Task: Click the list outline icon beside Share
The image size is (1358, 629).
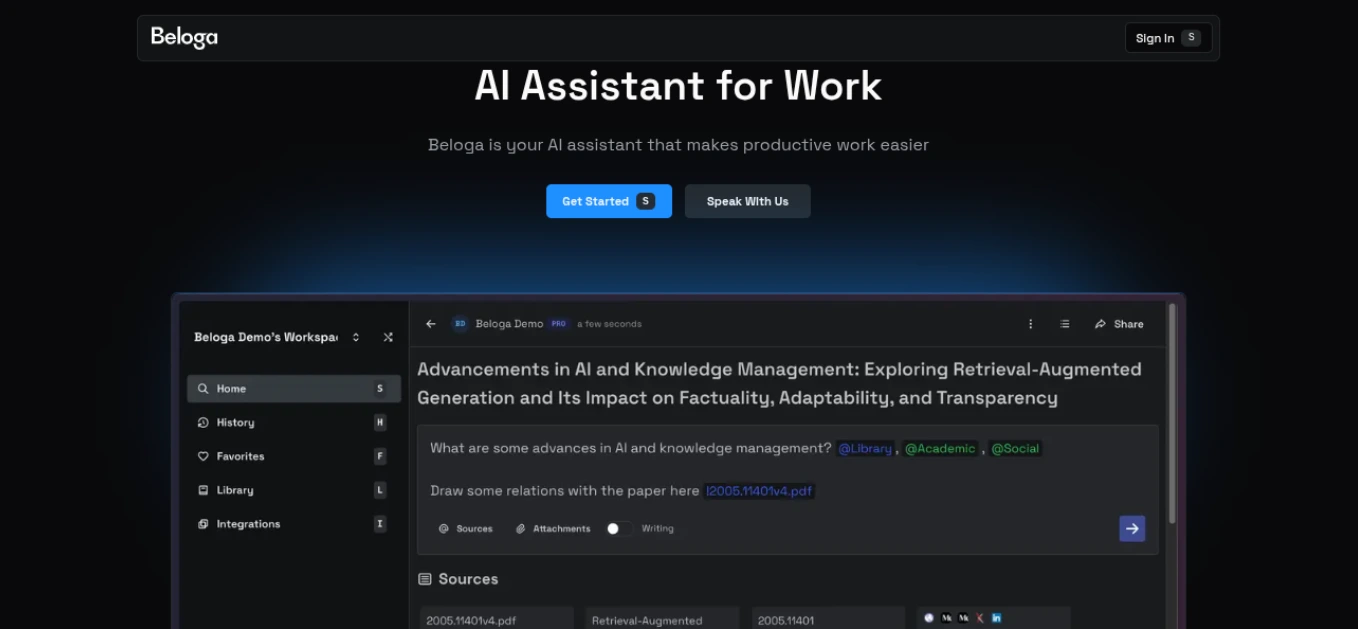Action: [1065, 324]
